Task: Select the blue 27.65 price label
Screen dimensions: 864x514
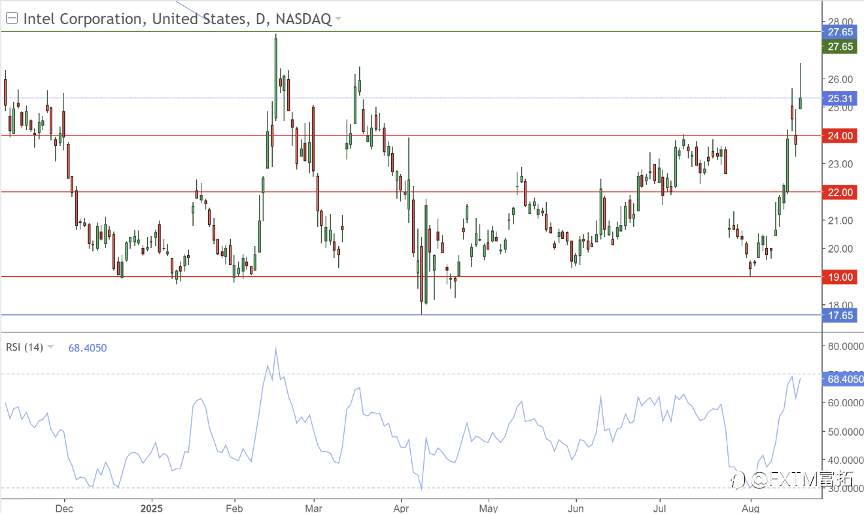Action: pyautogui.click(x=840, y=32)
